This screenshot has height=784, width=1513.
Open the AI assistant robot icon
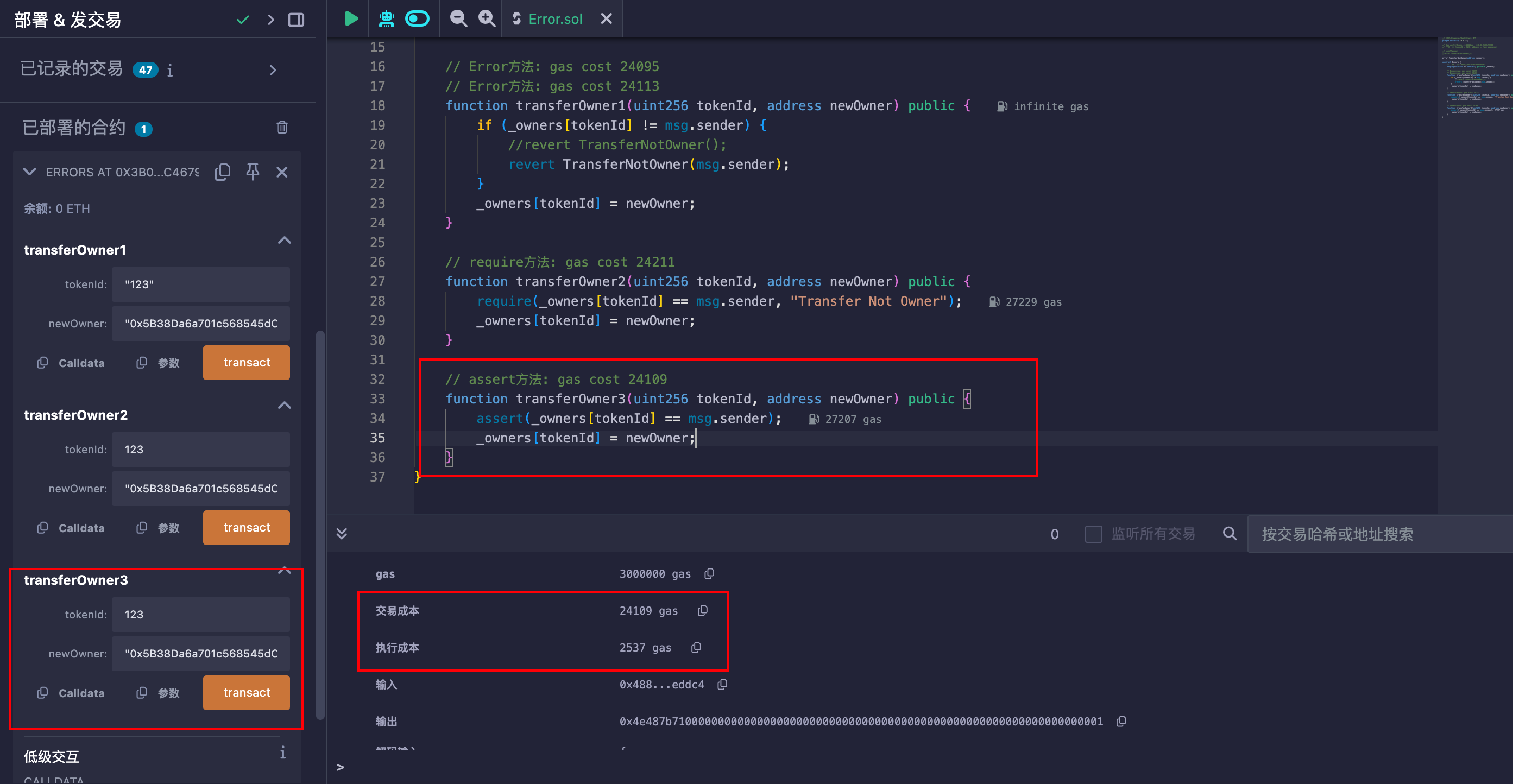coord(386,19)
